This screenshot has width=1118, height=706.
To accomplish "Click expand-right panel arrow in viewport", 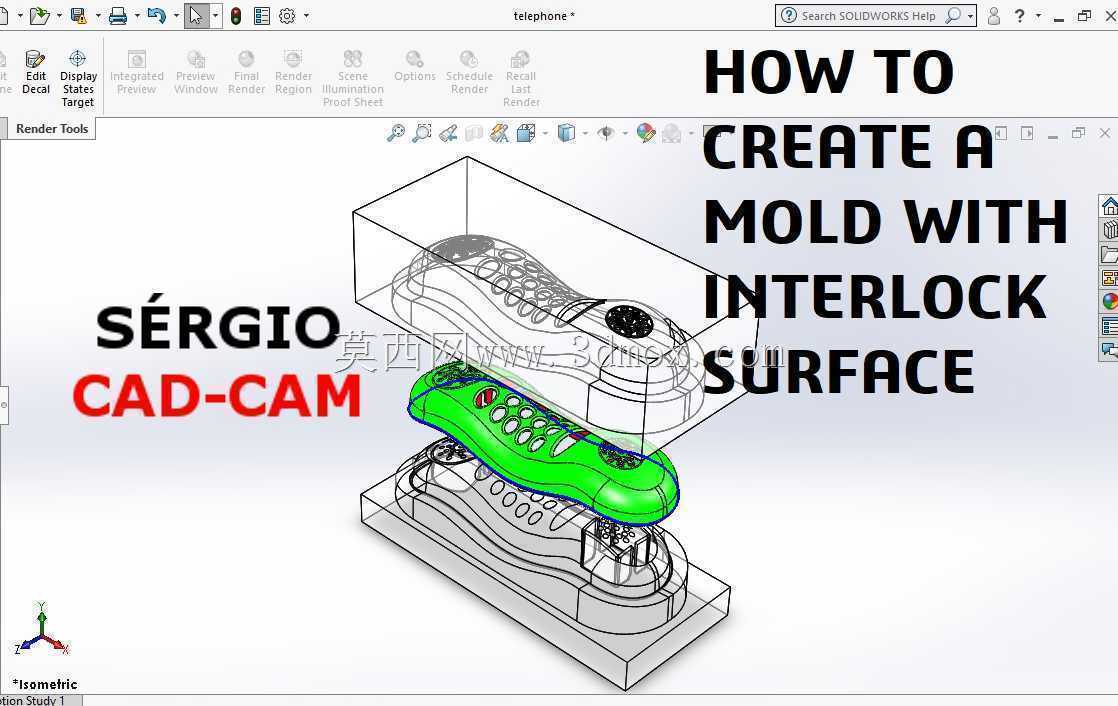I will [1027, 133].
